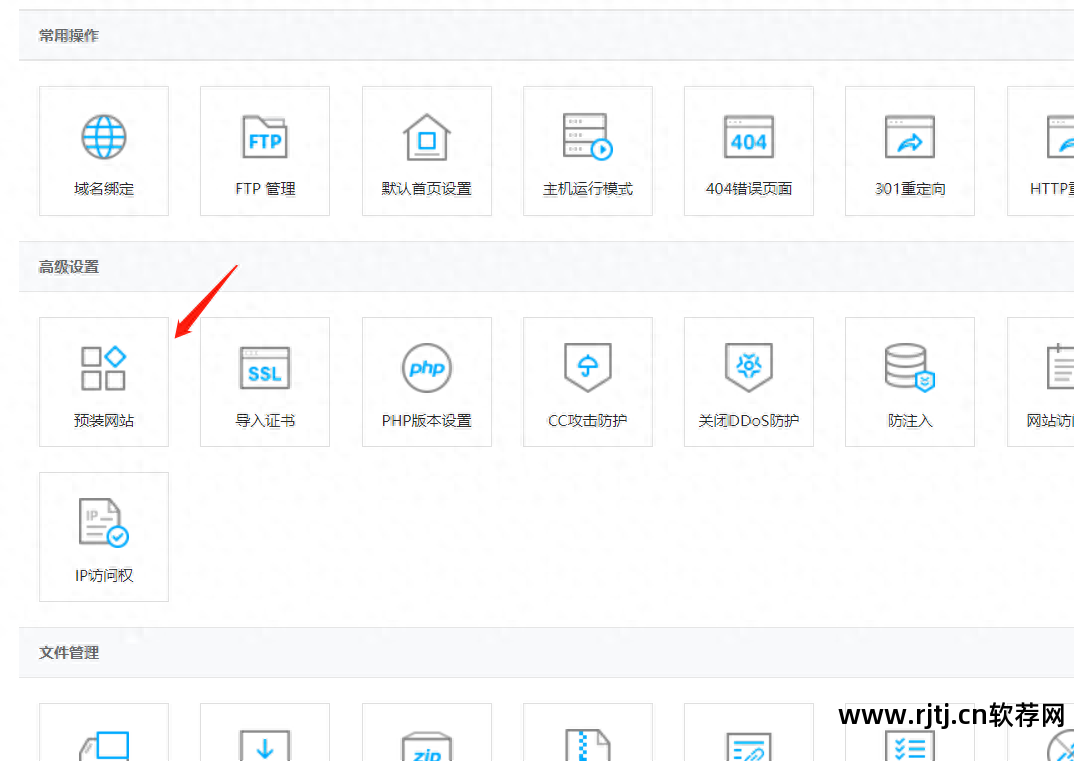Open CC攻击防护 shield card
The width and height of the screenshot is (1074, 761).
(x=588, y=382)
